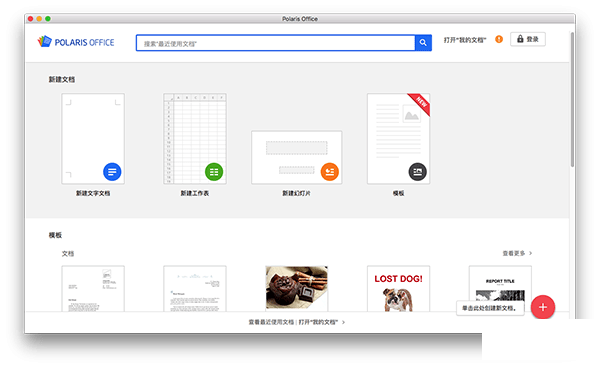Click the 新建文字文档 label

tap(93, 193)
